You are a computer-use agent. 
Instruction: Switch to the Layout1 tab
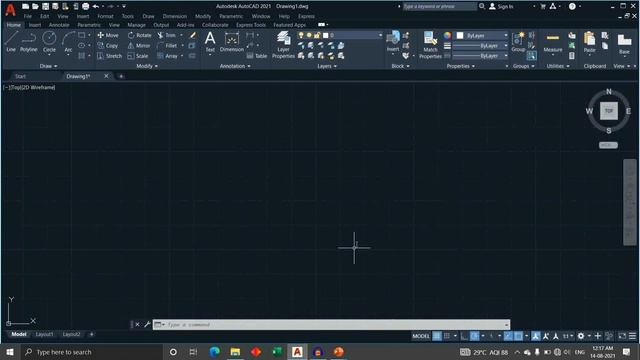(x=44, y=334)
